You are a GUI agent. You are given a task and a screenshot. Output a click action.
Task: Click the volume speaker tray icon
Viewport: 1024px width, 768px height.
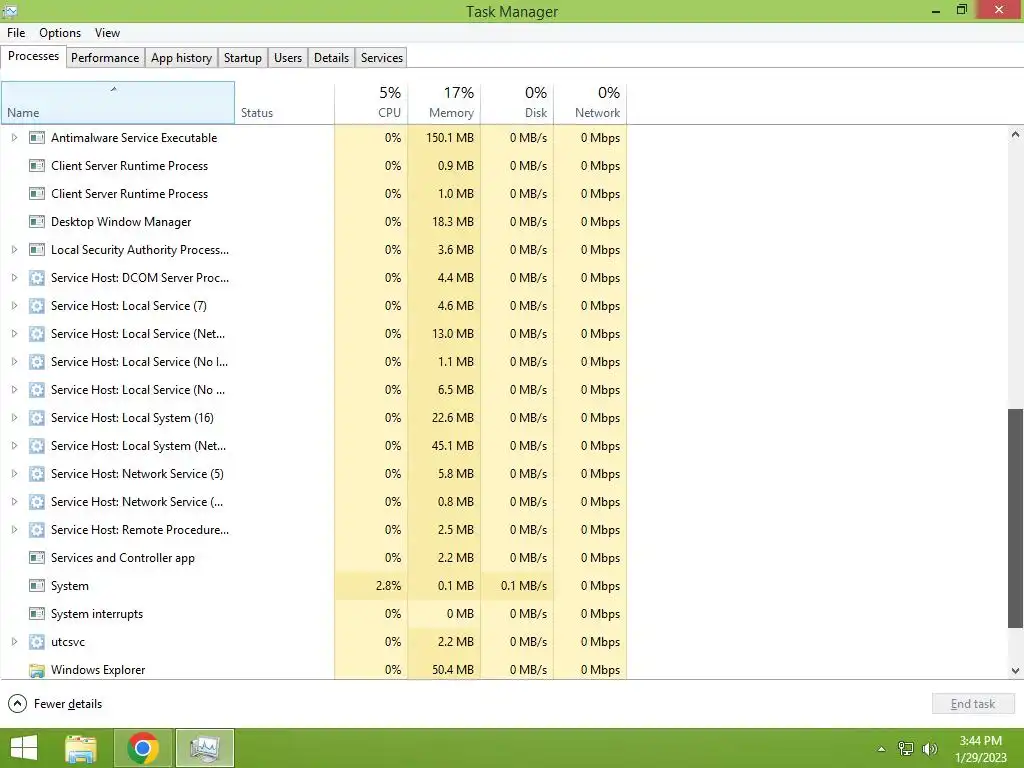point(930,749)
